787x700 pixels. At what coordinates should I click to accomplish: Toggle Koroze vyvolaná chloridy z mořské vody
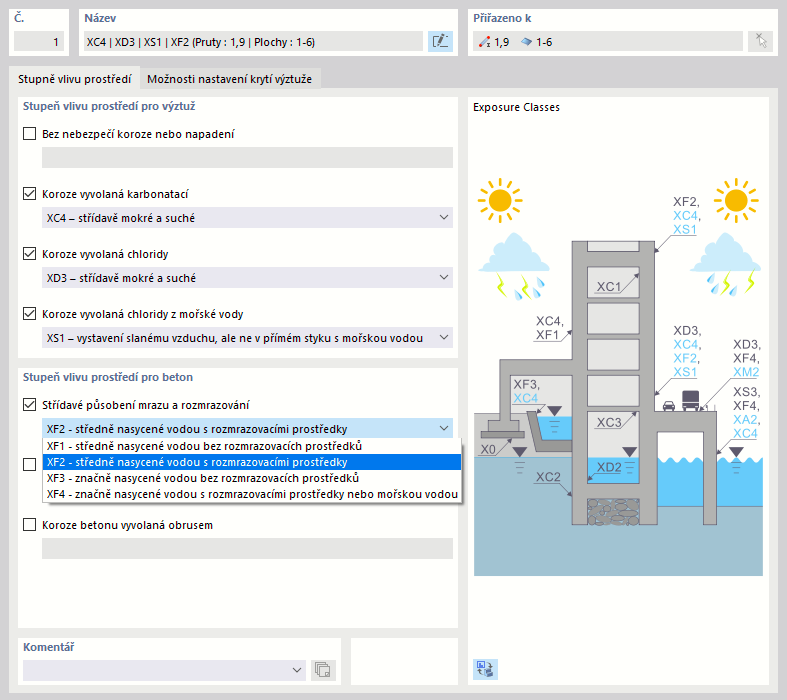[30, 314]
